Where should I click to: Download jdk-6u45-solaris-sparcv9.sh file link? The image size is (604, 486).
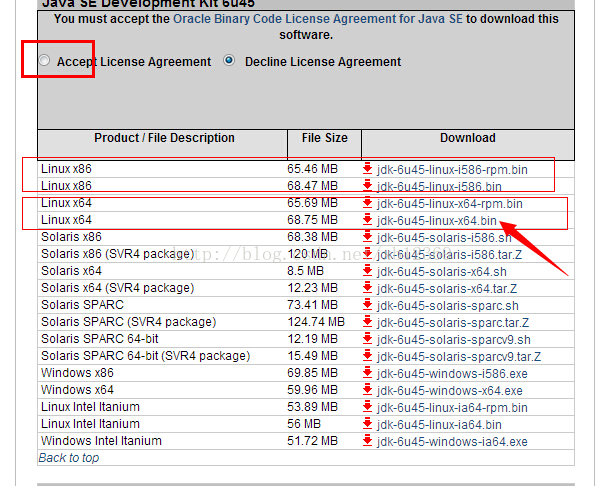454,340
